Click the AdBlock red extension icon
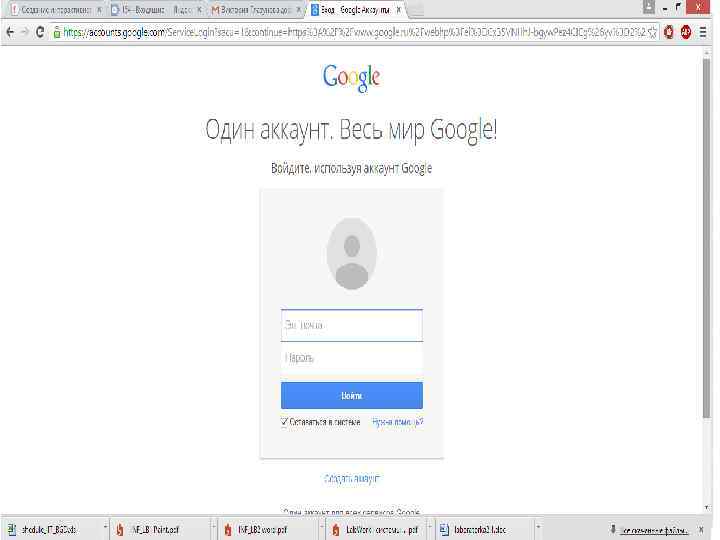The image size is (720, 540). pos(686,32)
